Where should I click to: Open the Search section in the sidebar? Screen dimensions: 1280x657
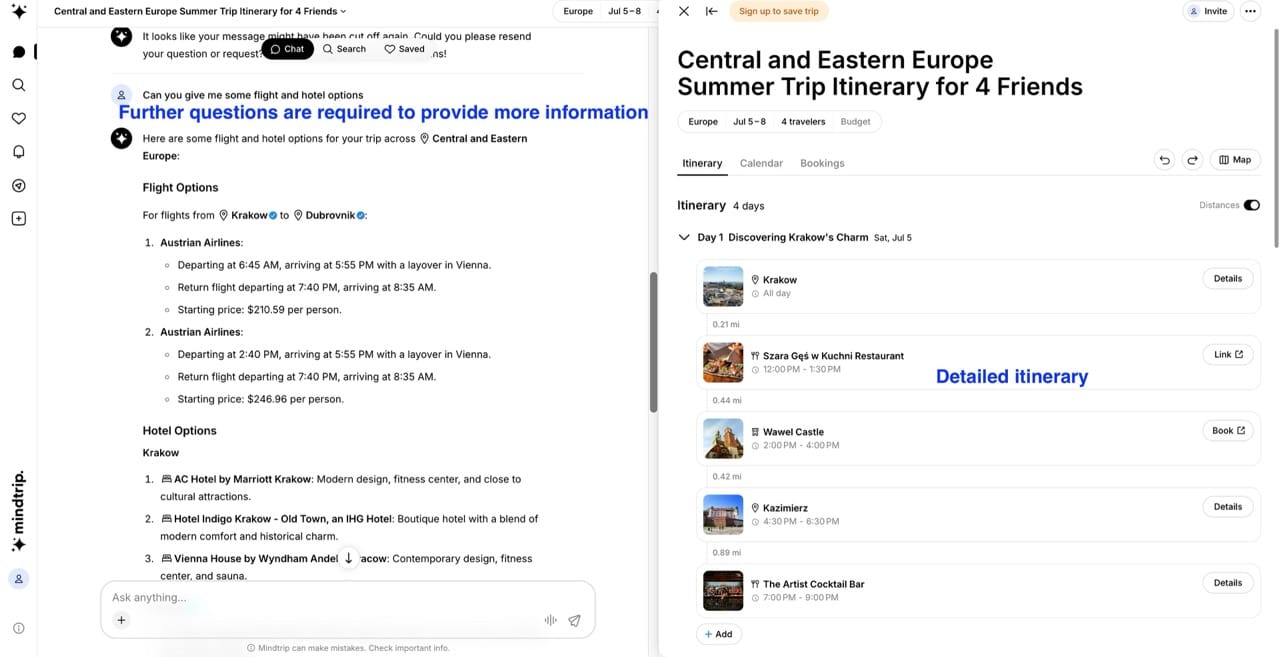(x=18, y=85)
